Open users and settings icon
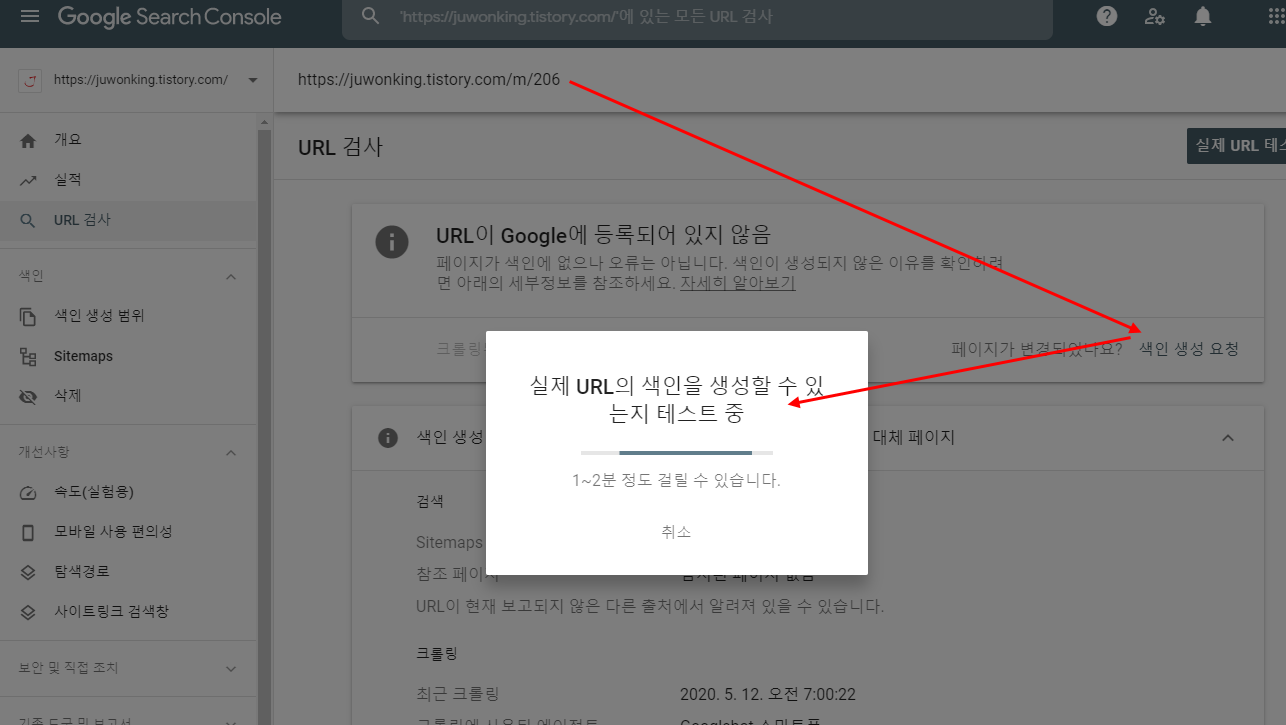This screenshot has width=1286, height=725. 1155,16
